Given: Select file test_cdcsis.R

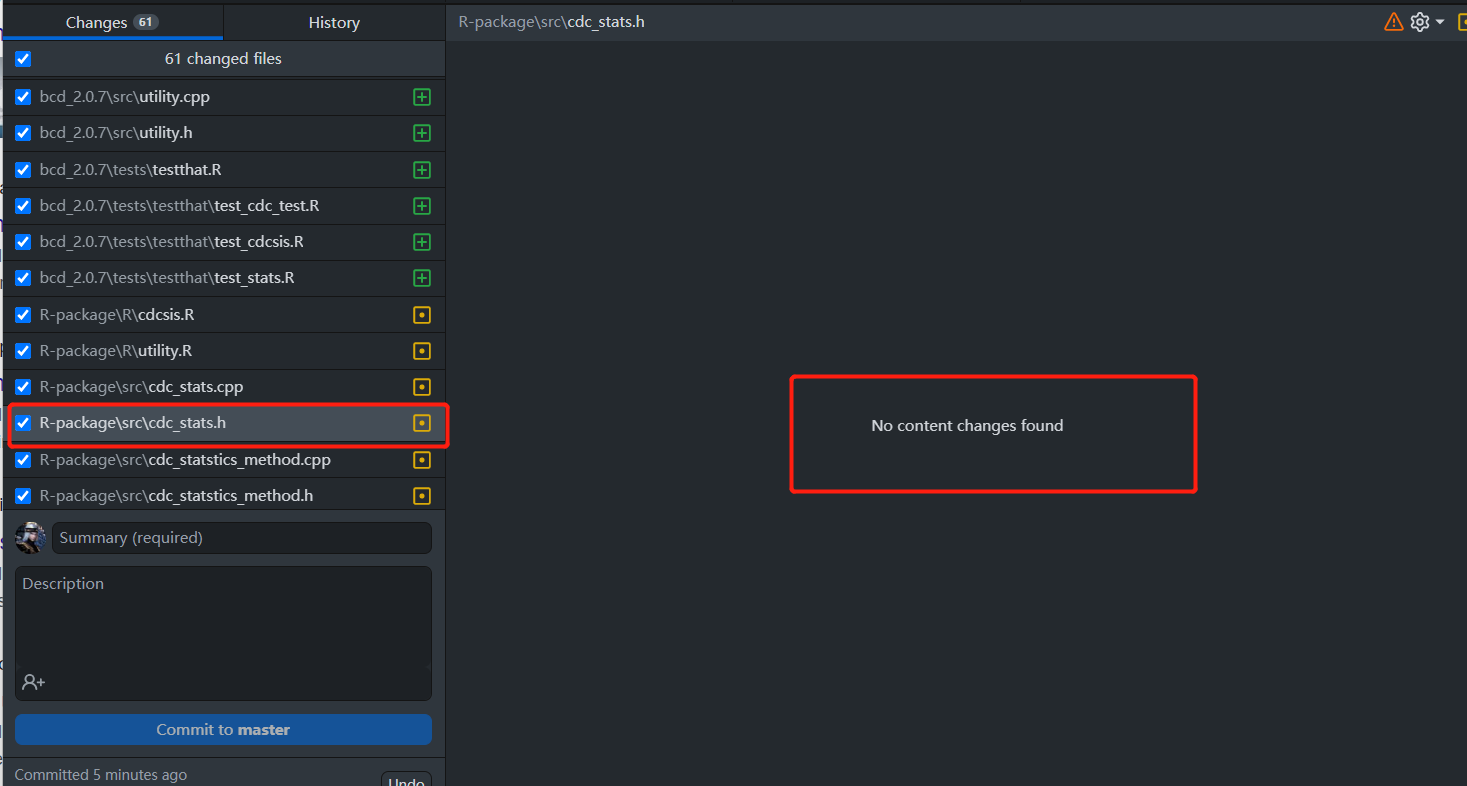Looking at the screenshot, I should 224,242.
